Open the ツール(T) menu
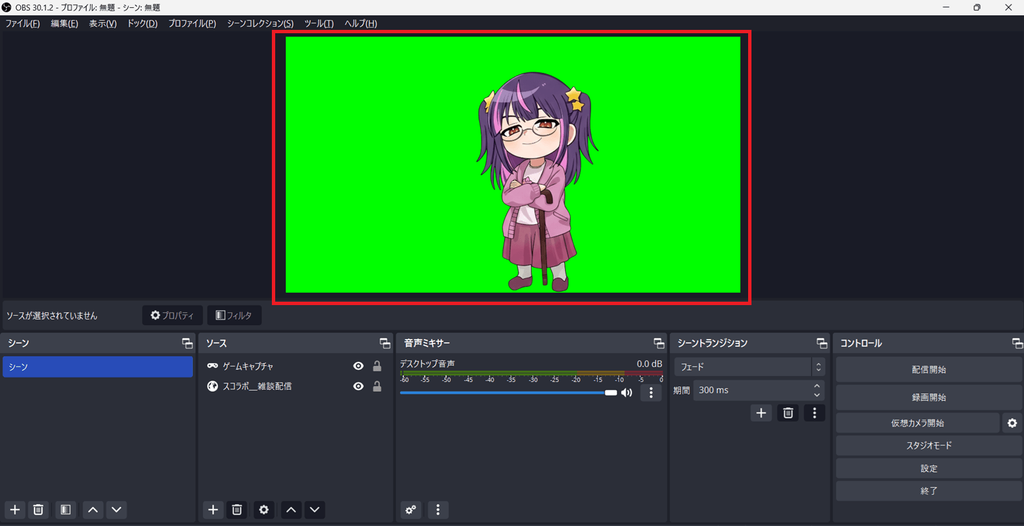 [319, 24]
